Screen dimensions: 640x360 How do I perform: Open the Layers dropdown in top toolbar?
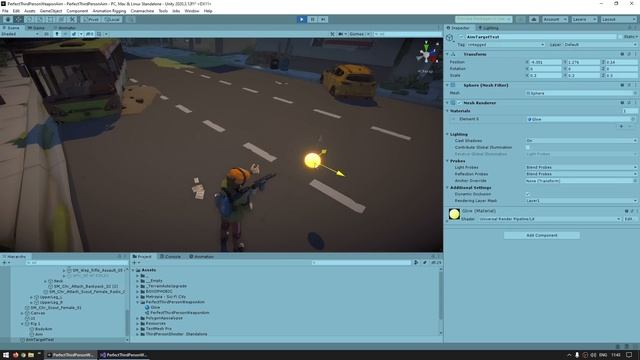pos(584,19)
